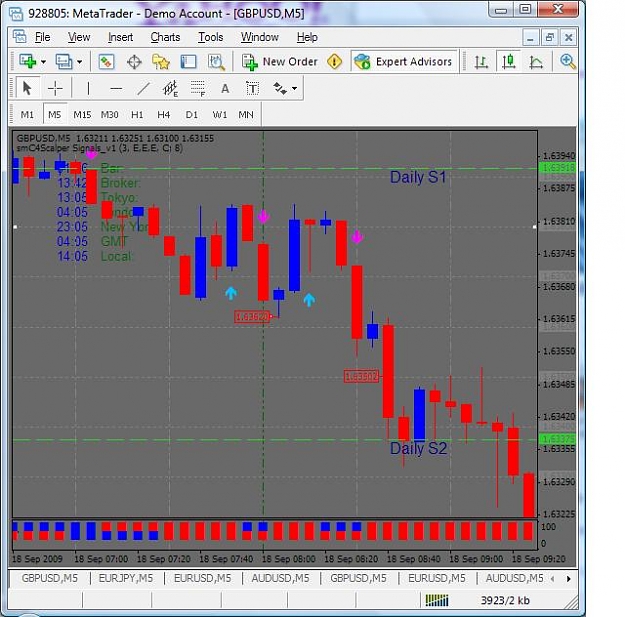Screen dimensions: 625x617
Task: Select the EURJPY,M5 chart tab
Action: (126, 578)
